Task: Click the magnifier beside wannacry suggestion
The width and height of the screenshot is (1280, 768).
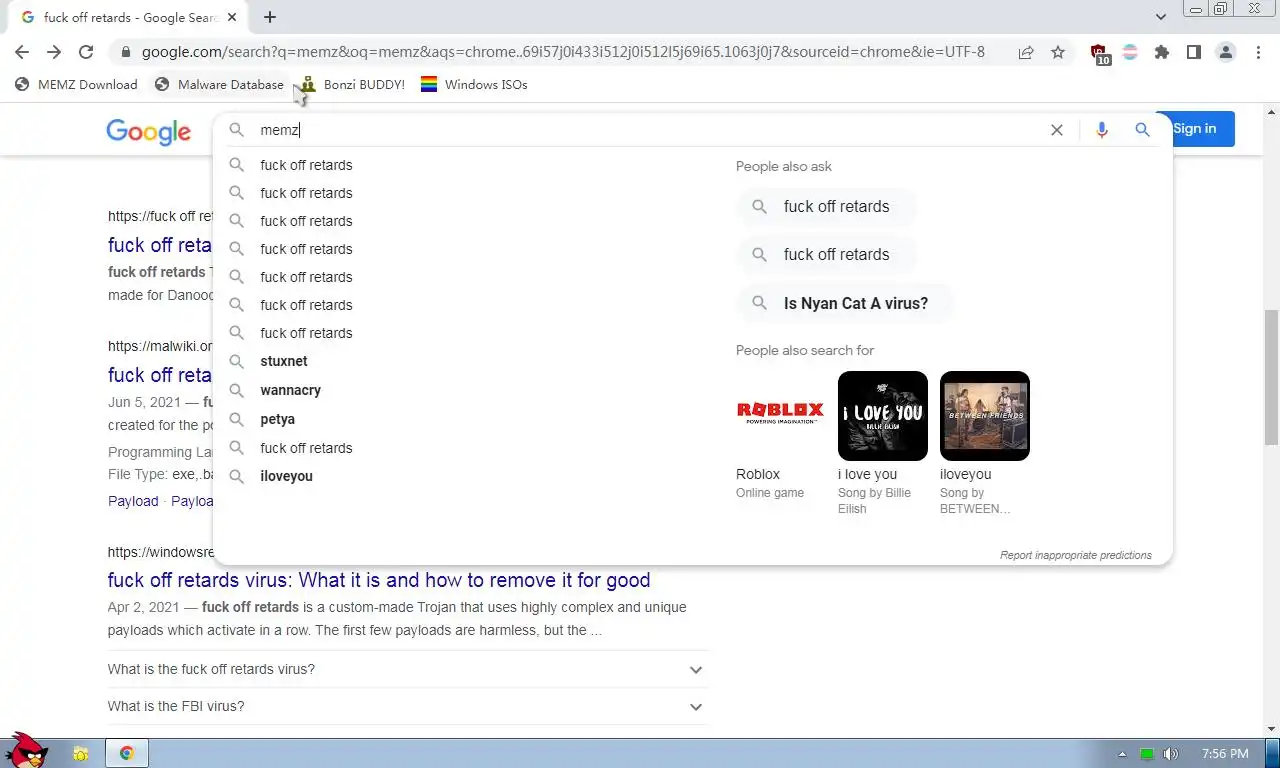Action: (x=237, y=390)
